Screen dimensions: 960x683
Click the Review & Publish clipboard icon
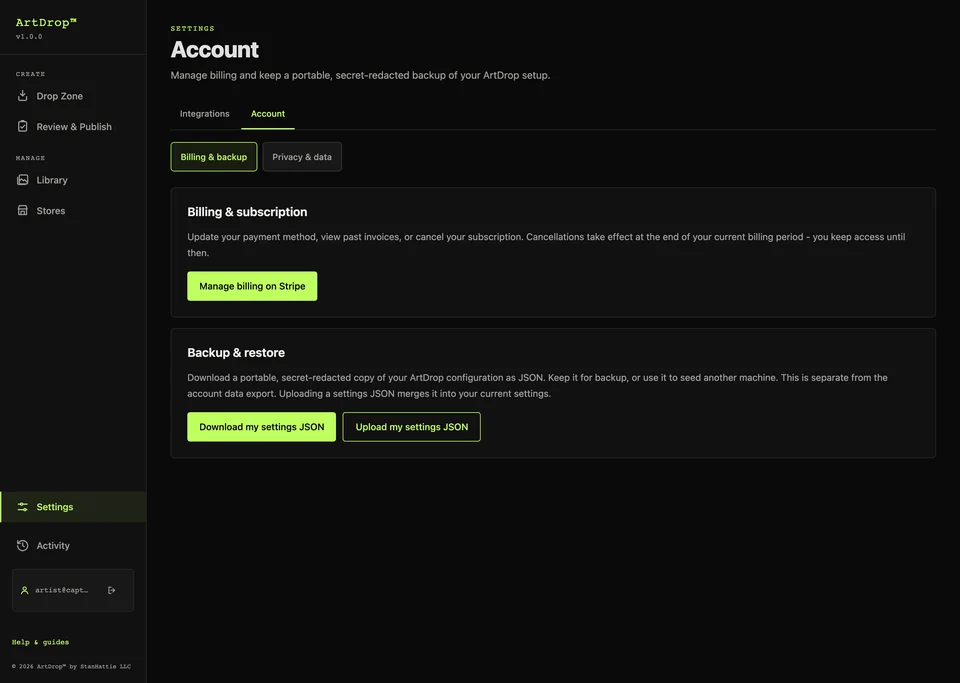pos(23,126)
